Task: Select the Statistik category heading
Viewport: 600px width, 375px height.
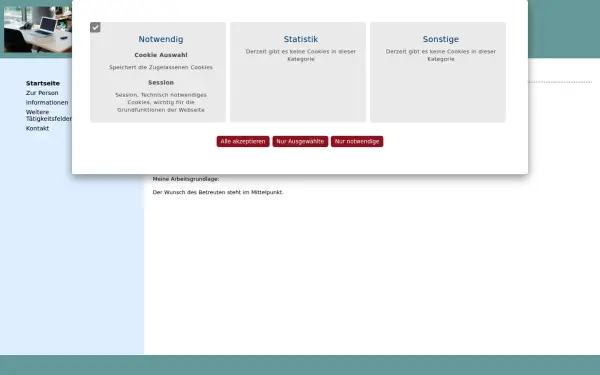Action: click(x=301, y=39)
